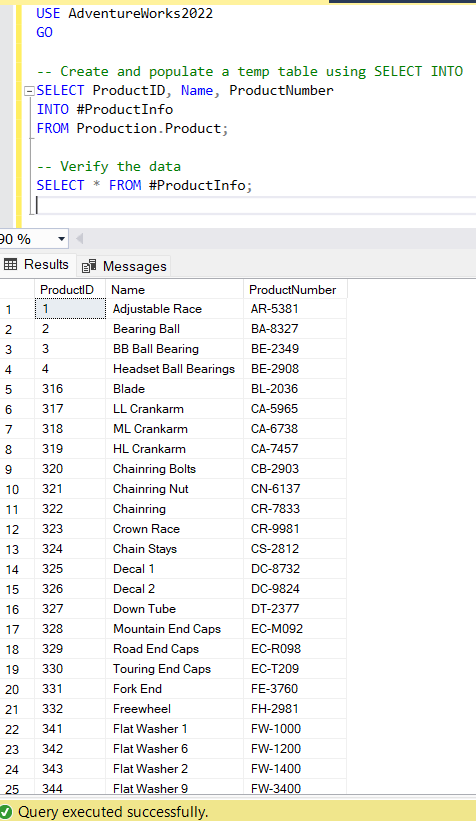This screenshot has width=476, height=821.
Task: Click the cell containing BL-2036
Action: 295,389
